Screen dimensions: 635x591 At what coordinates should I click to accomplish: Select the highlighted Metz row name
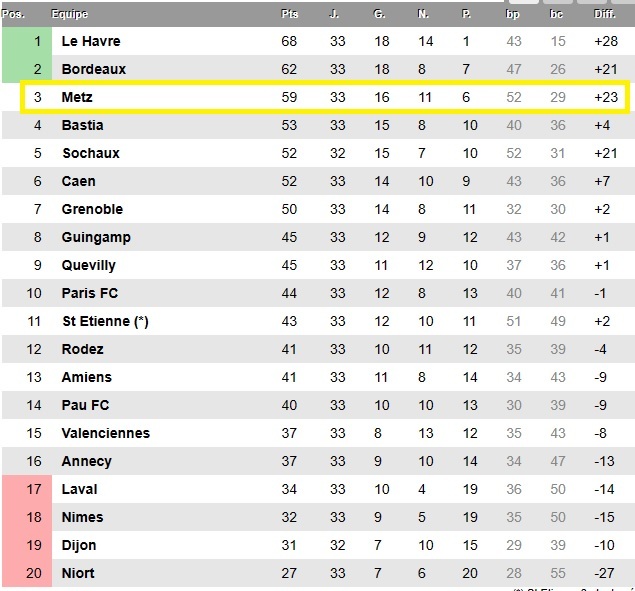(76, 97)
